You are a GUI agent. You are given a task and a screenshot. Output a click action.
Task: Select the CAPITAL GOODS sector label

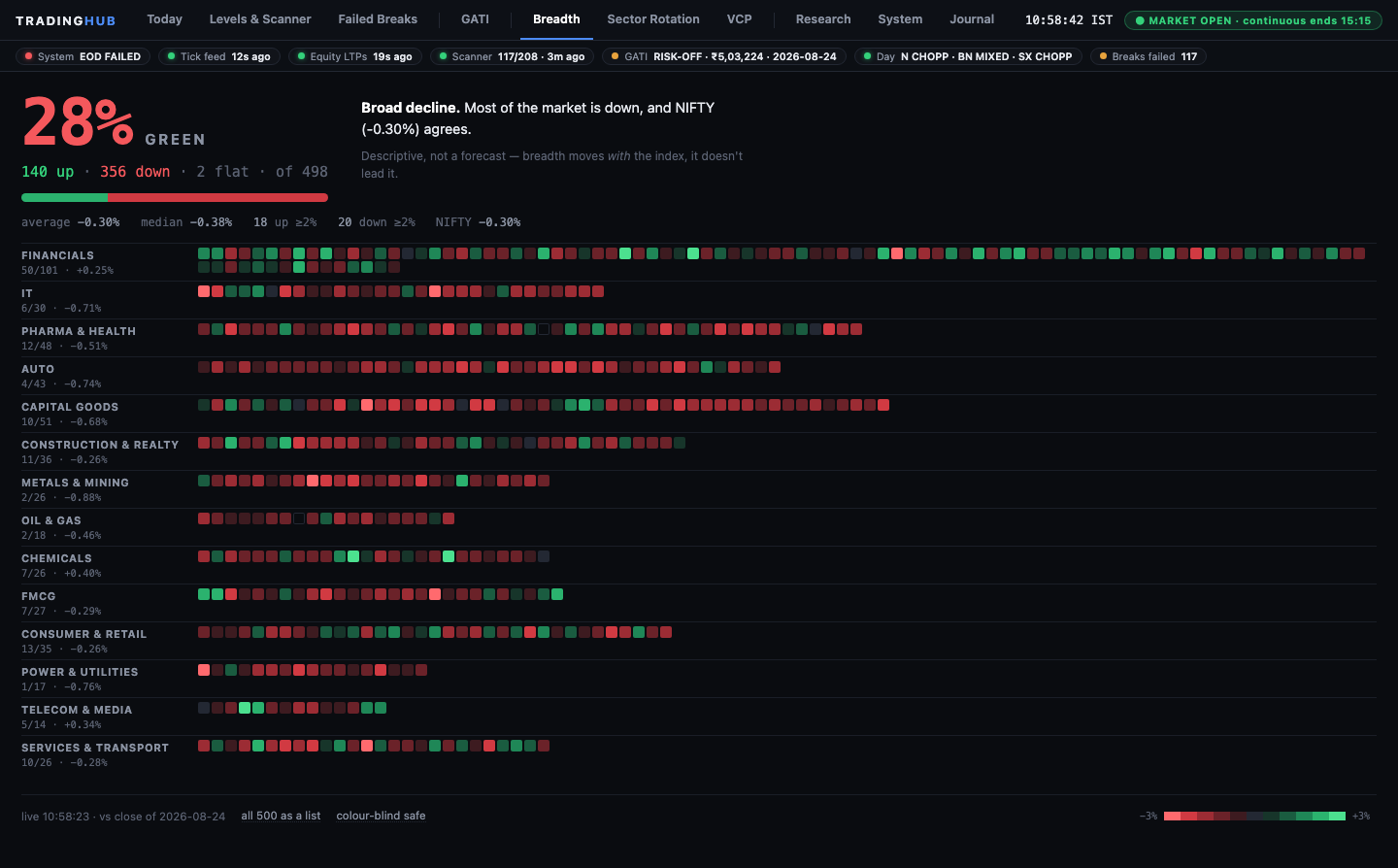(70, 407)
